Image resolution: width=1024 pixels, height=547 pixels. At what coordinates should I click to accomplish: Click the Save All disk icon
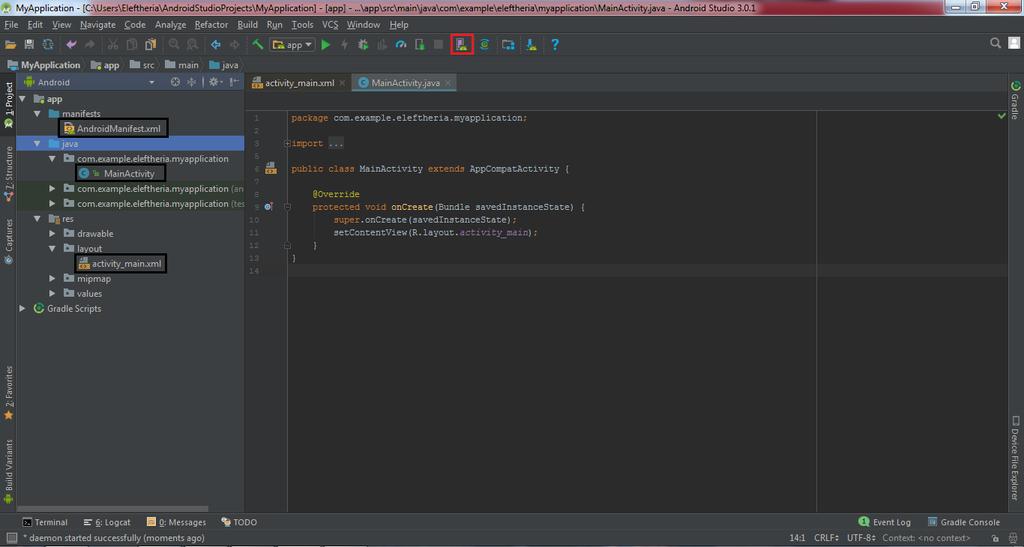coord(29,44)
